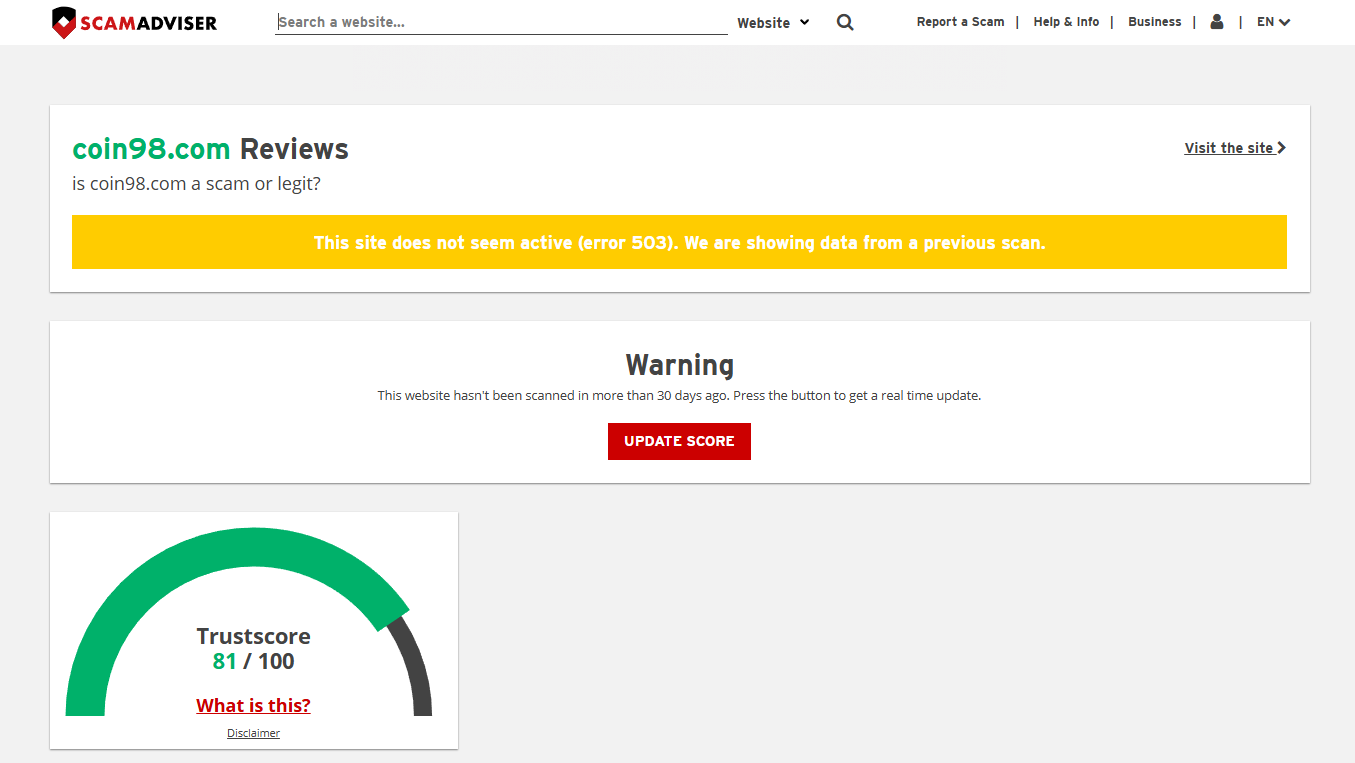Open the EN language dropdown
Image resolution: width=1355 pixels, height=763 pixels.
1274,22
